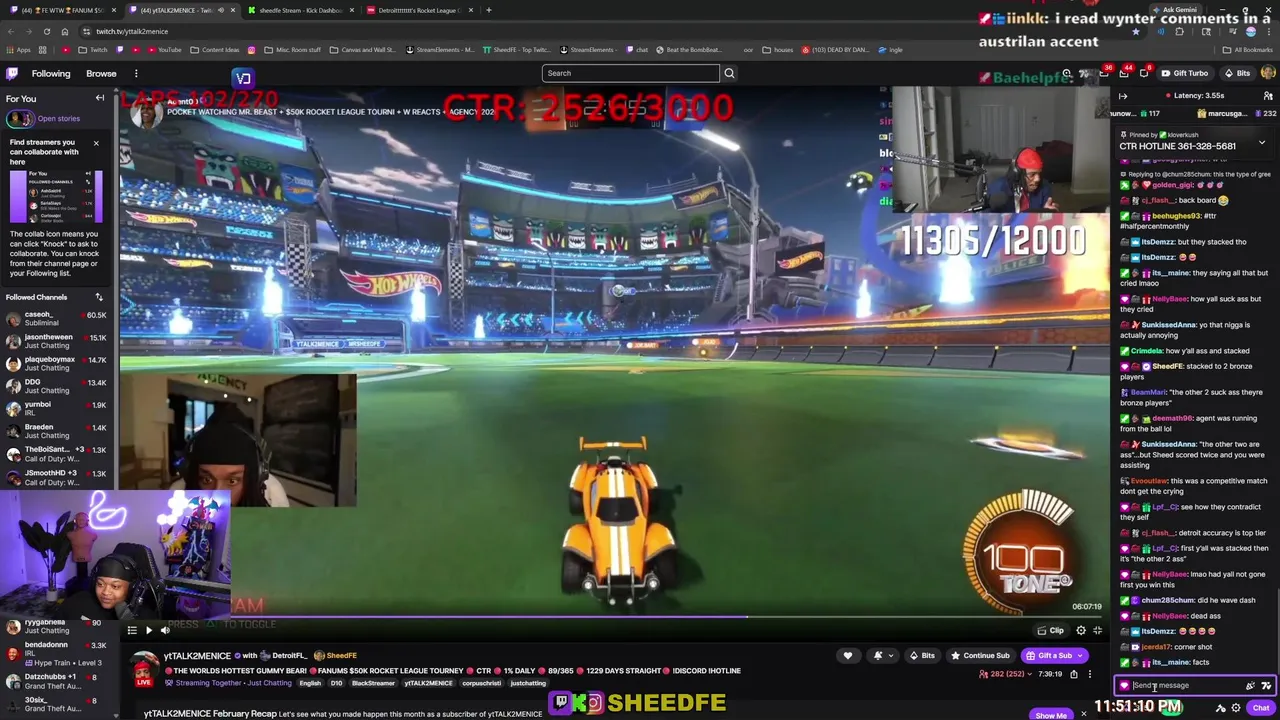Open chat settings gear icon
Screen dimensions: 1280x720
(1236, 708)
